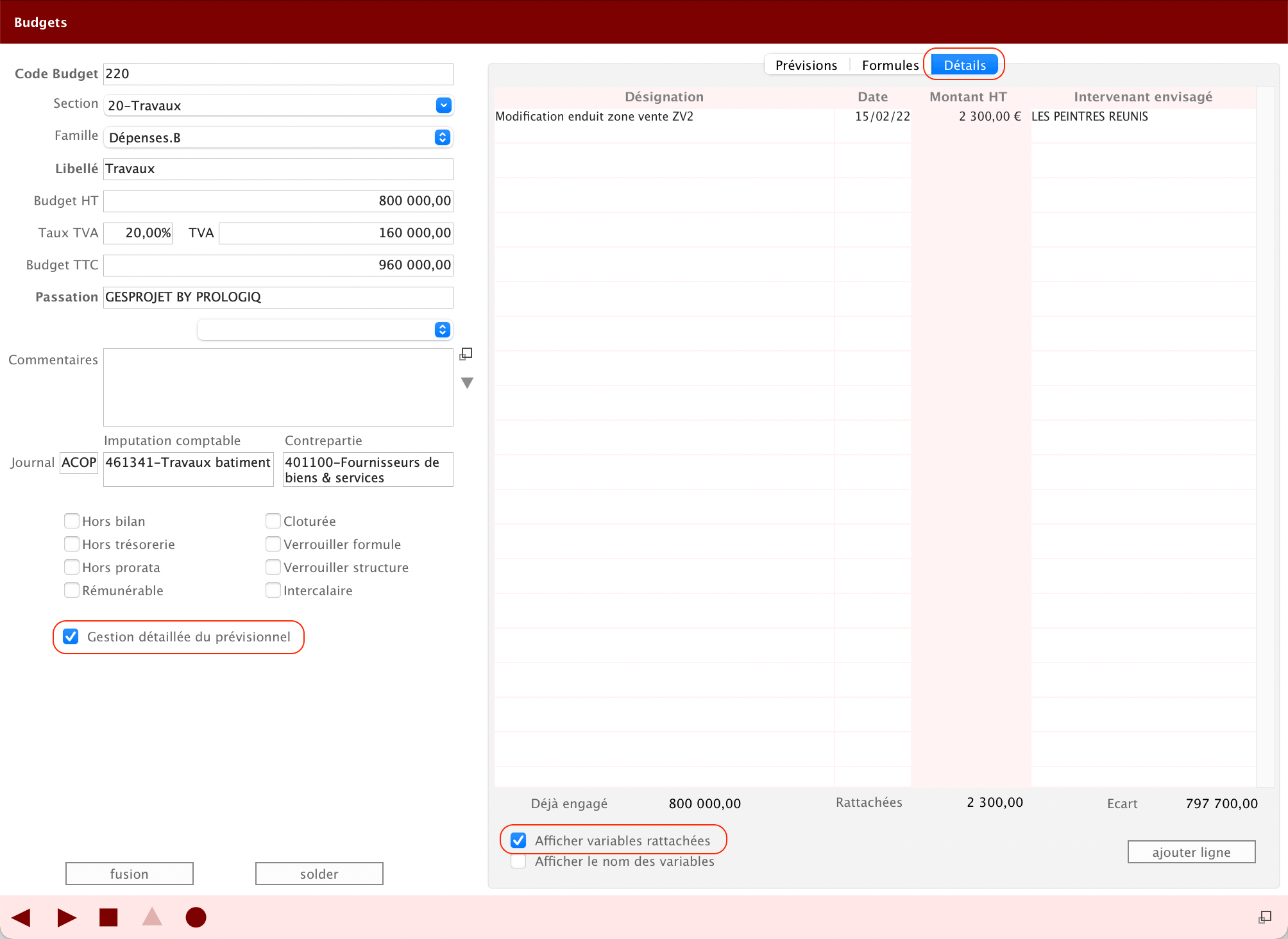Uncheck Afficher variables rattachées
Viewport: 1288px width, 939px height.
tap(518, 840)
